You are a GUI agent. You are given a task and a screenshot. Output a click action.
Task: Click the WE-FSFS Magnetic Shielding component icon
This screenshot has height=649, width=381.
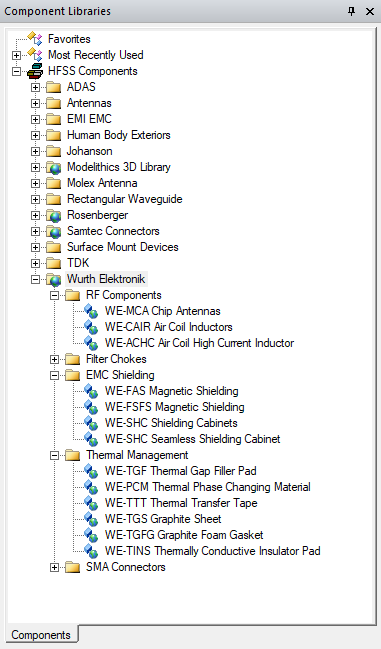91,407
